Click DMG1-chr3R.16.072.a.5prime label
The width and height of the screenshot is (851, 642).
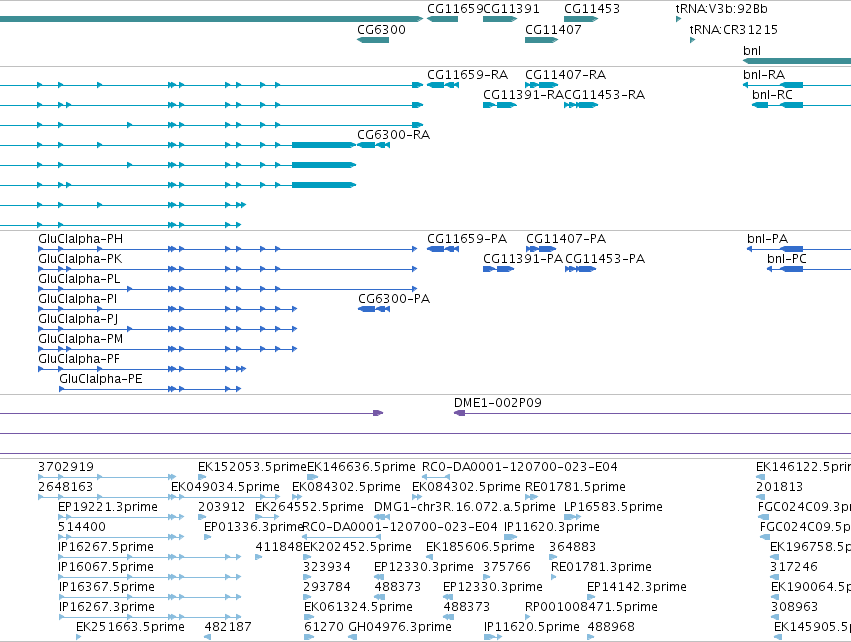[465, 507]
